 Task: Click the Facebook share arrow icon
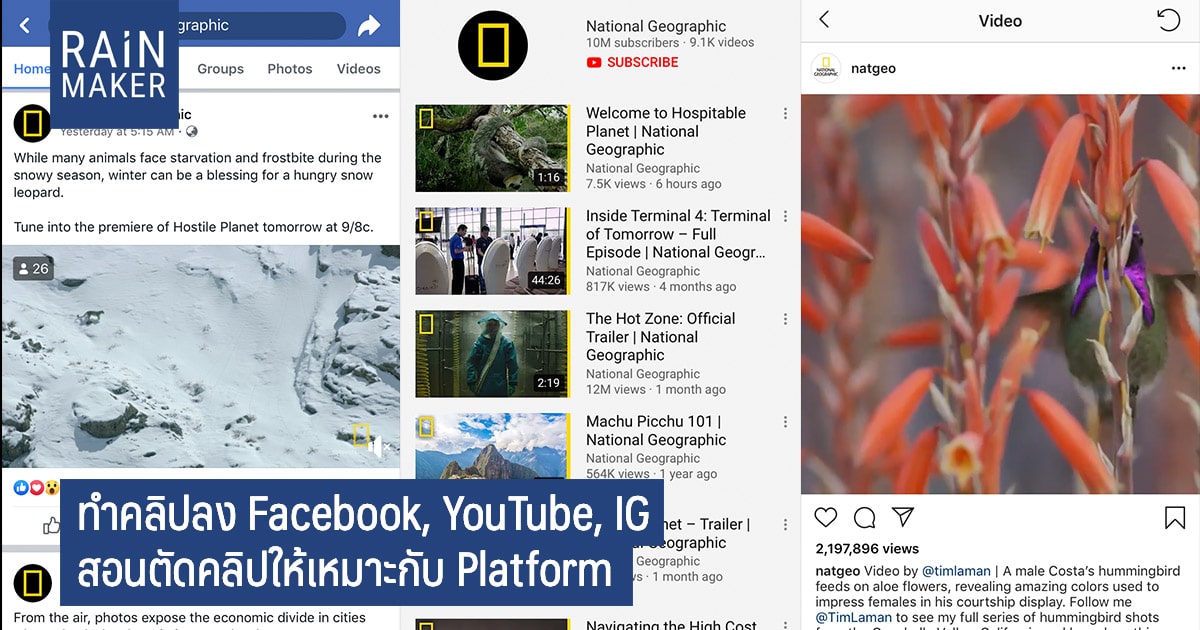tap(369, 26)
